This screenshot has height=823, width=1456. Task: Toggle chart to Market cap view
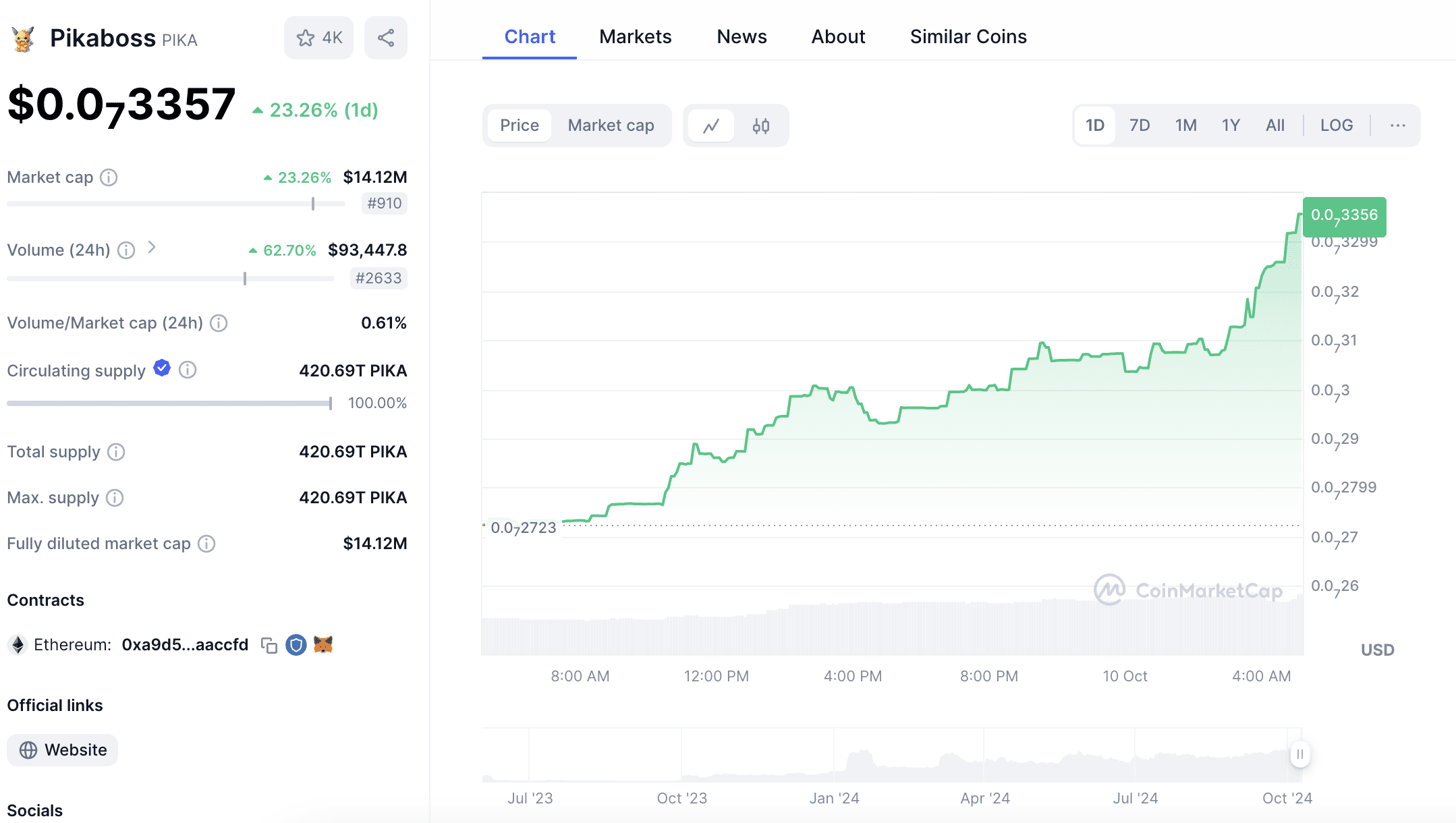[x=611, y=125]
